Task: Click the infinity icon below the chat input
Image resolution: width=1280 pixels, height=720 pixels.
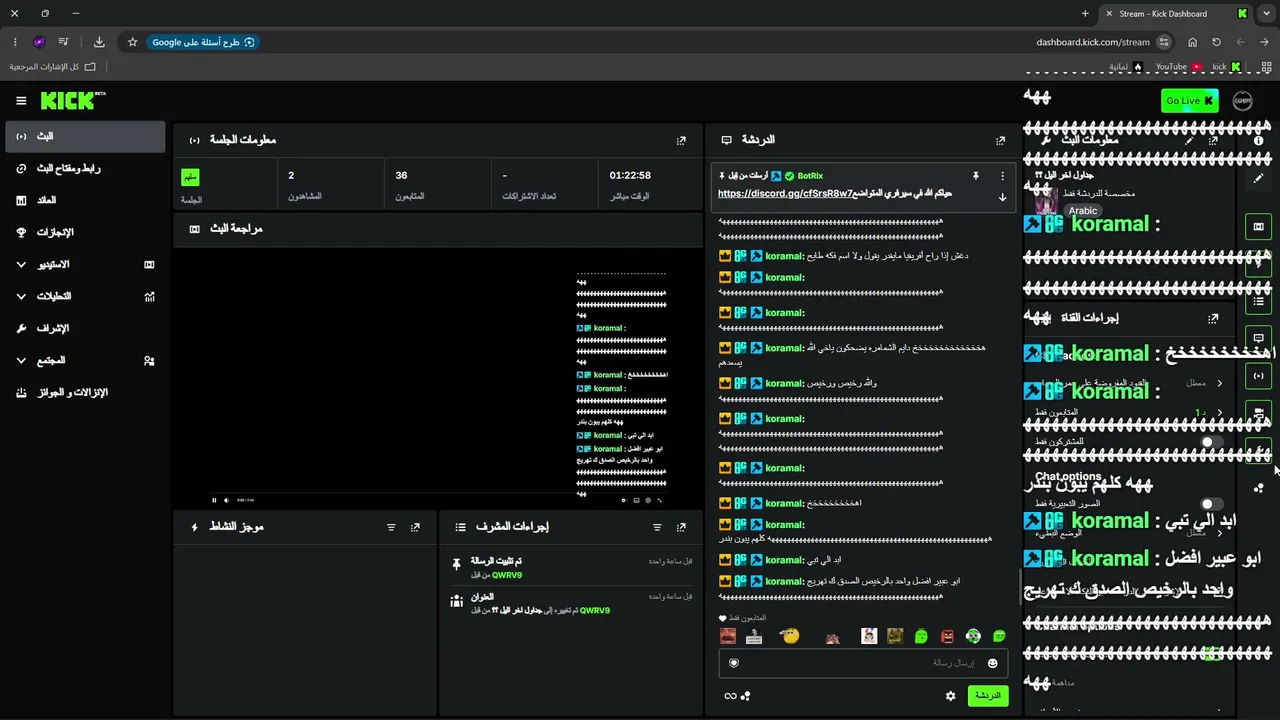Action: (730, 696)
